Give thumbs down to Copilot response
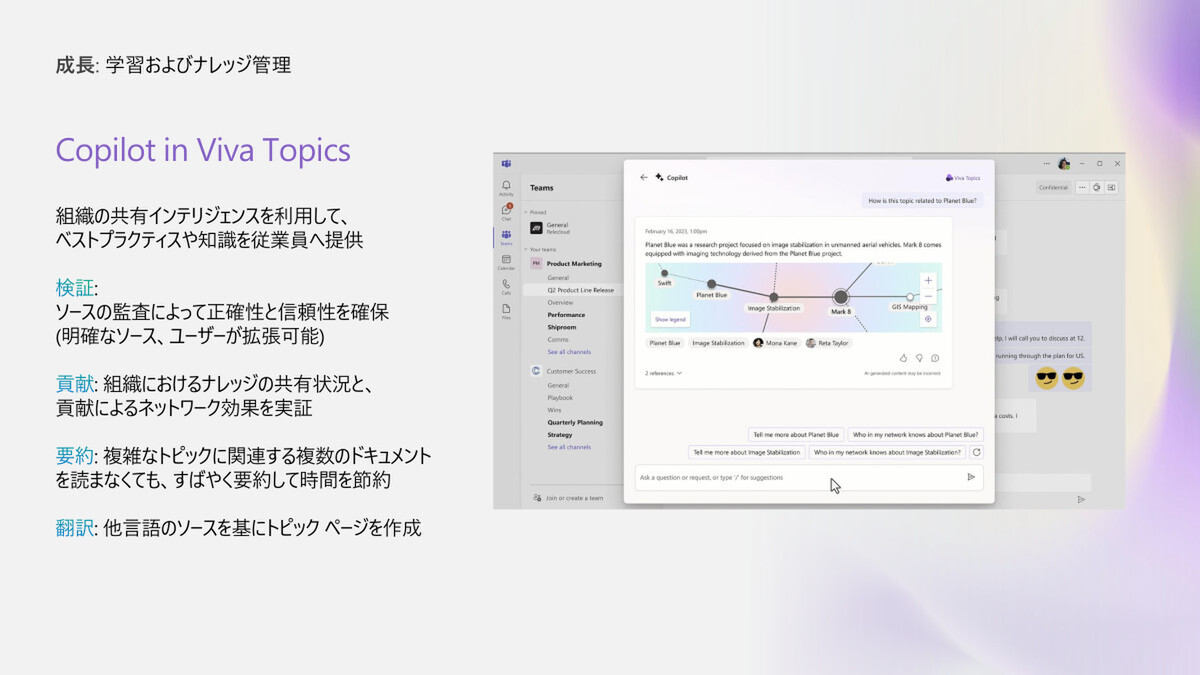This screenshot has width=1200, height=675. (x=919, y=358)
